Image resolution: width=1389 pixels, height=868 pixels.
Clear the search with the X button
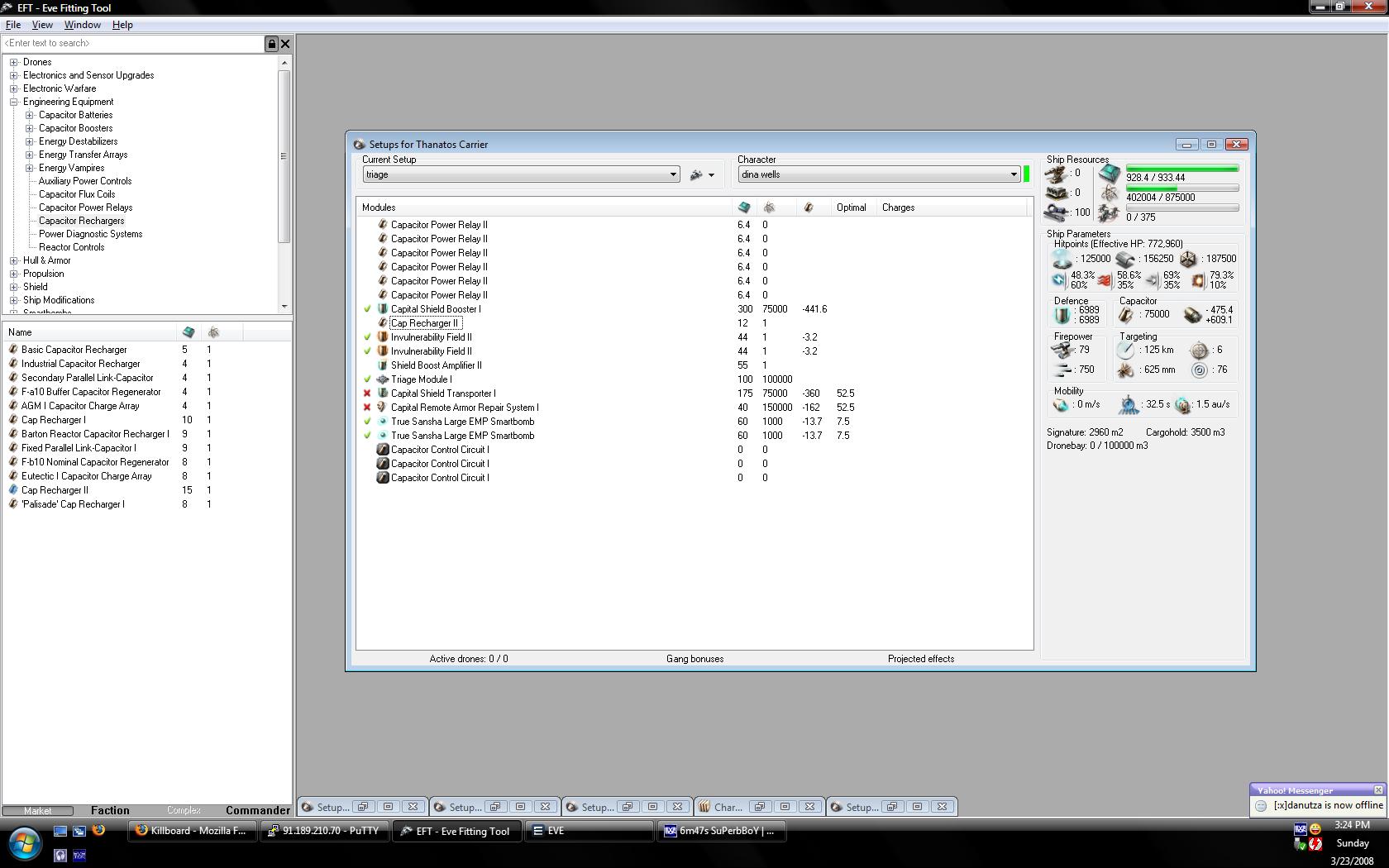point(285,44)
